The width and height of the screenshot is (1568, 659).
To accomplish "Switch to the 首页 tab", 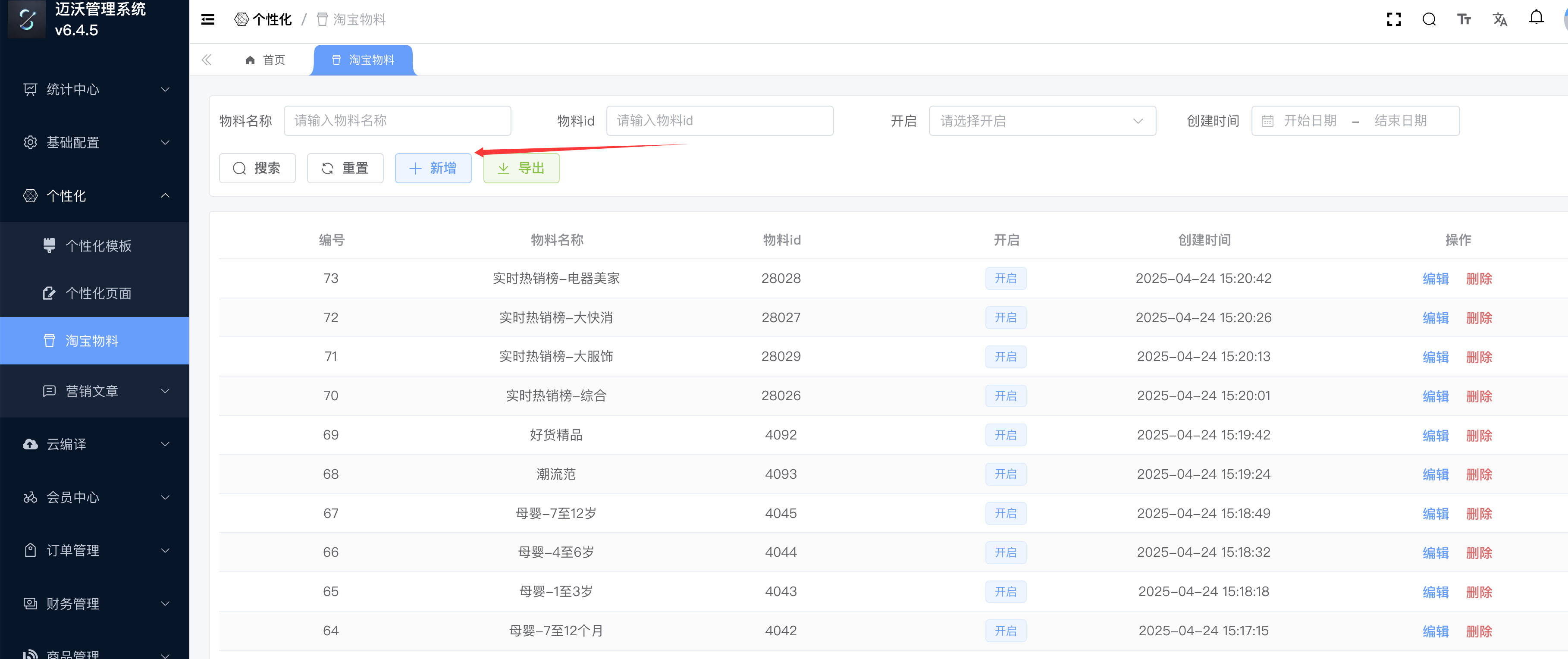I will (265, 60).
